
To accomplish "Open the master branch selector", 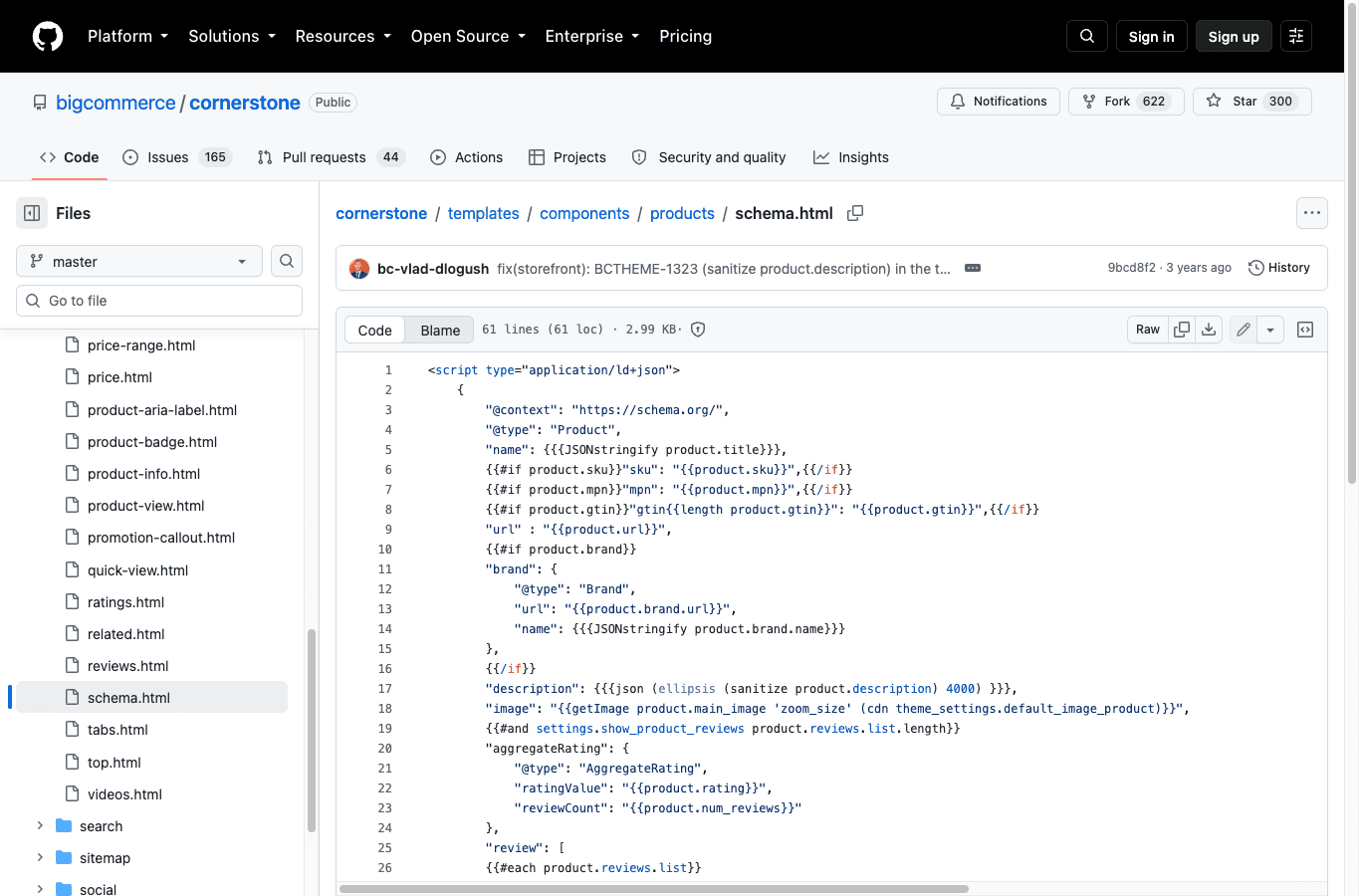I will [139, 261].
